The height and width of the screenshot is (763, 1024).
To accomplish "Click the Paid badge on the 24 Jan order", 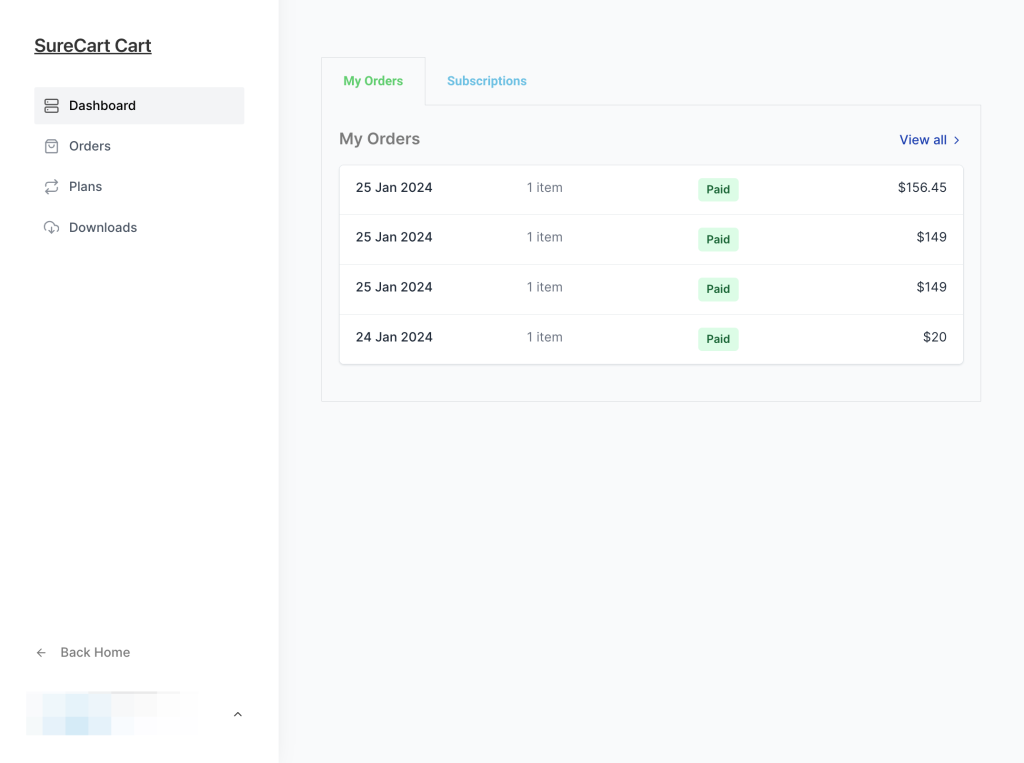I will point(718,339).
